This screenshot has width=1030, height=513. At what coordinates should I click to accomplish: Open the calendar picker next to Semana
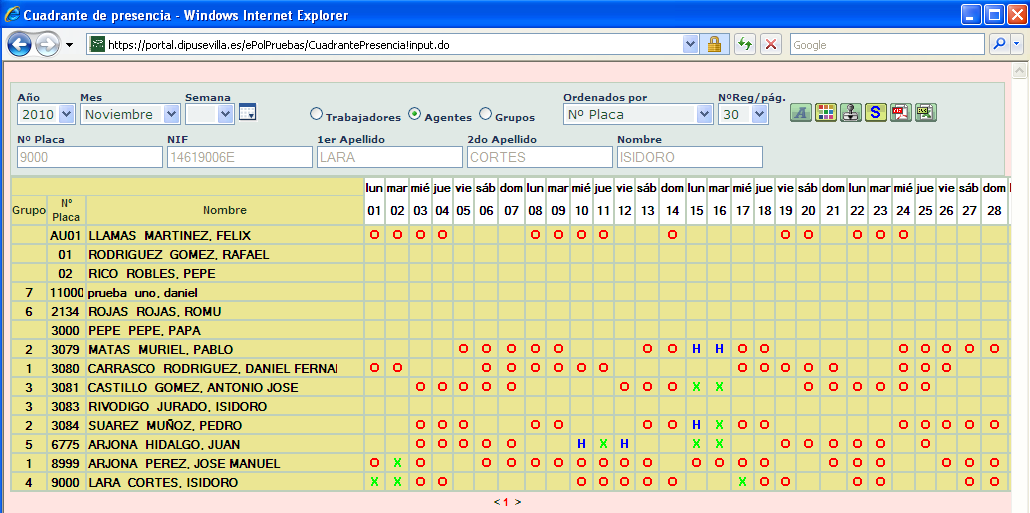tap(247, 112)
